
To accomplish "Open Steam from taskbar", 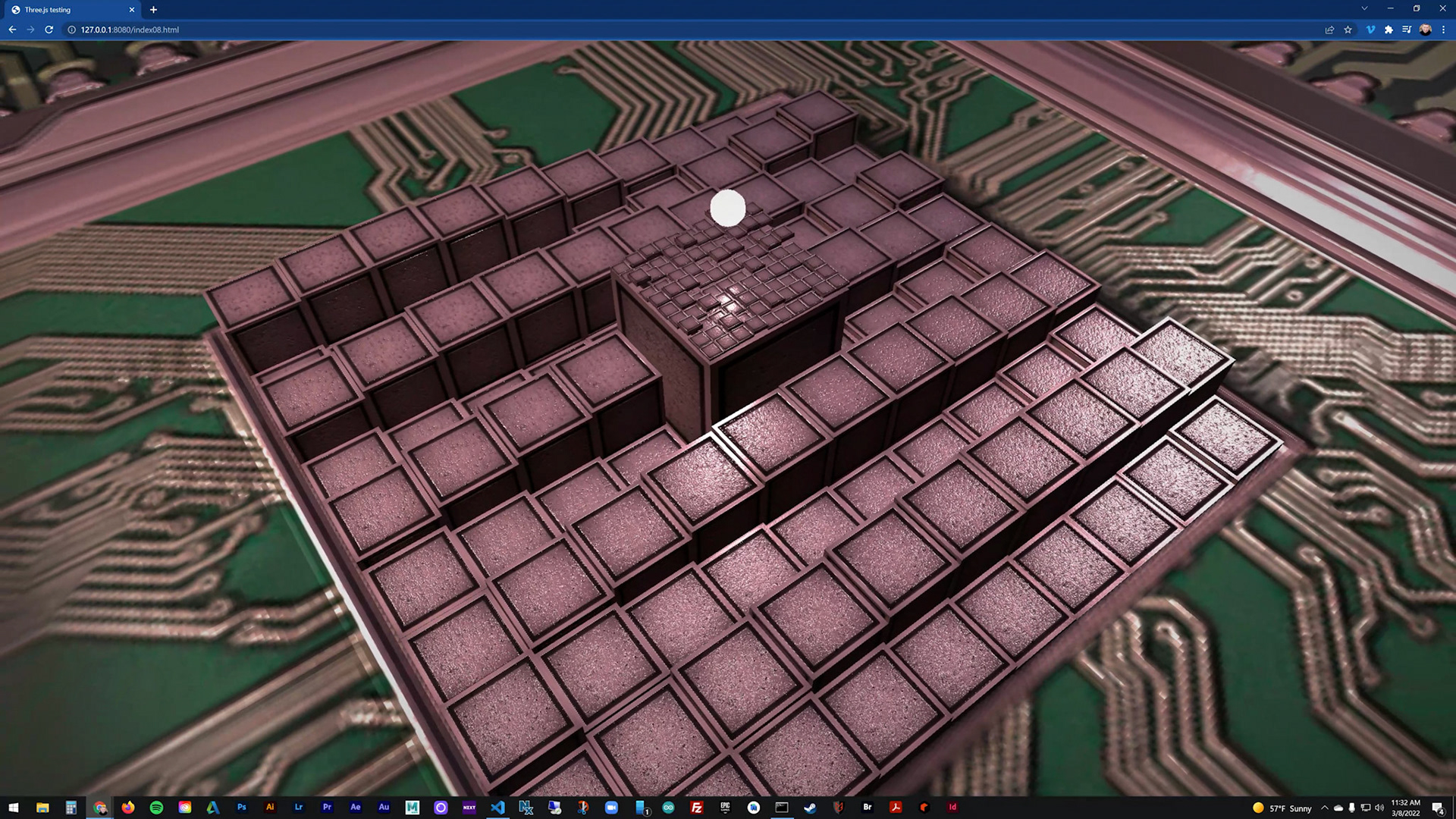I will click(x=810, y=807).
